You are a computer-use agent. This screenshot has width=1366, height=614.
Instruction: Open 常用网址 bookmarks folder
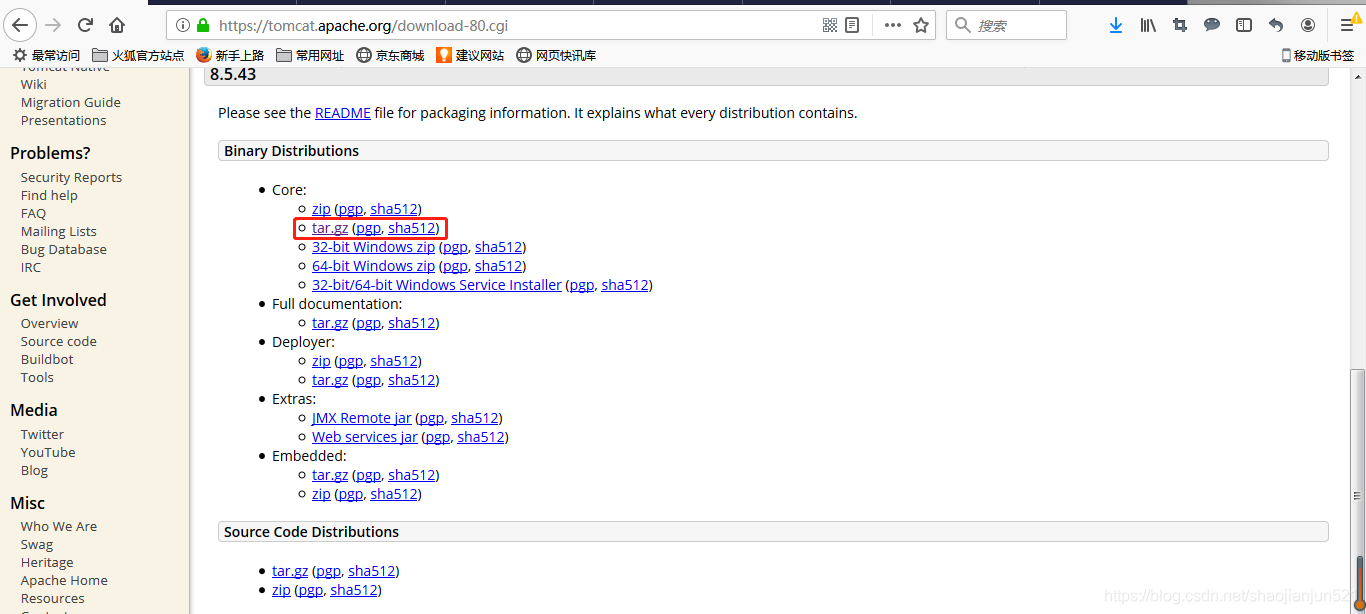click(x=310, y=55)
